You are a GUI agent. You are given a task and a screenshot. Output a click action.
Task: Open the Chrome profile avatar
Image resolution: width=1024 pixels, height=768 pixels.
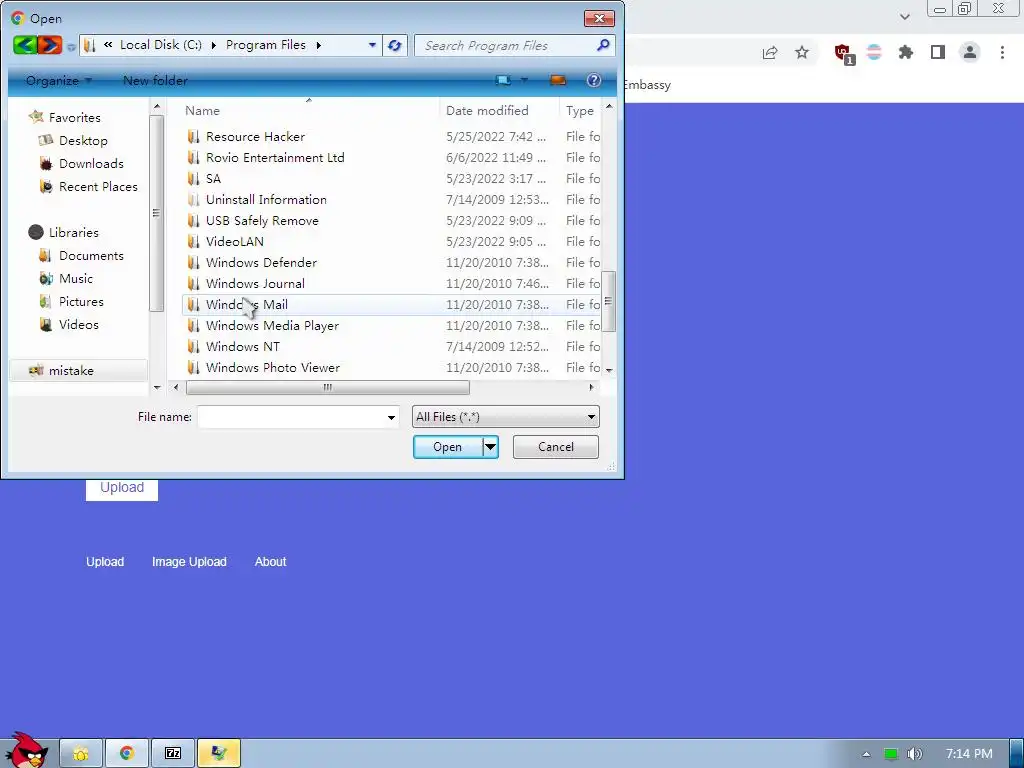pyautogui.click(x=970, y=52)
